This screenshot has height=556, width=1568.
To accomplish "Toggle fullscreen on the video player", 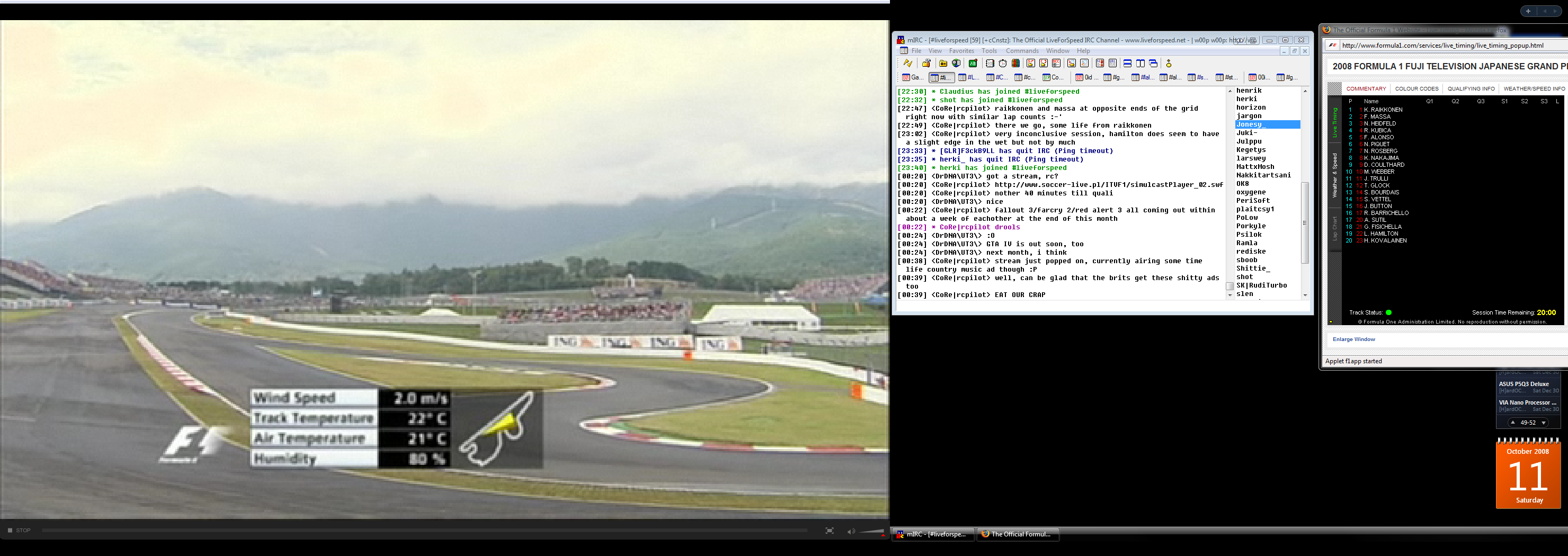I will pyautogui.click(x=829, y=531).
